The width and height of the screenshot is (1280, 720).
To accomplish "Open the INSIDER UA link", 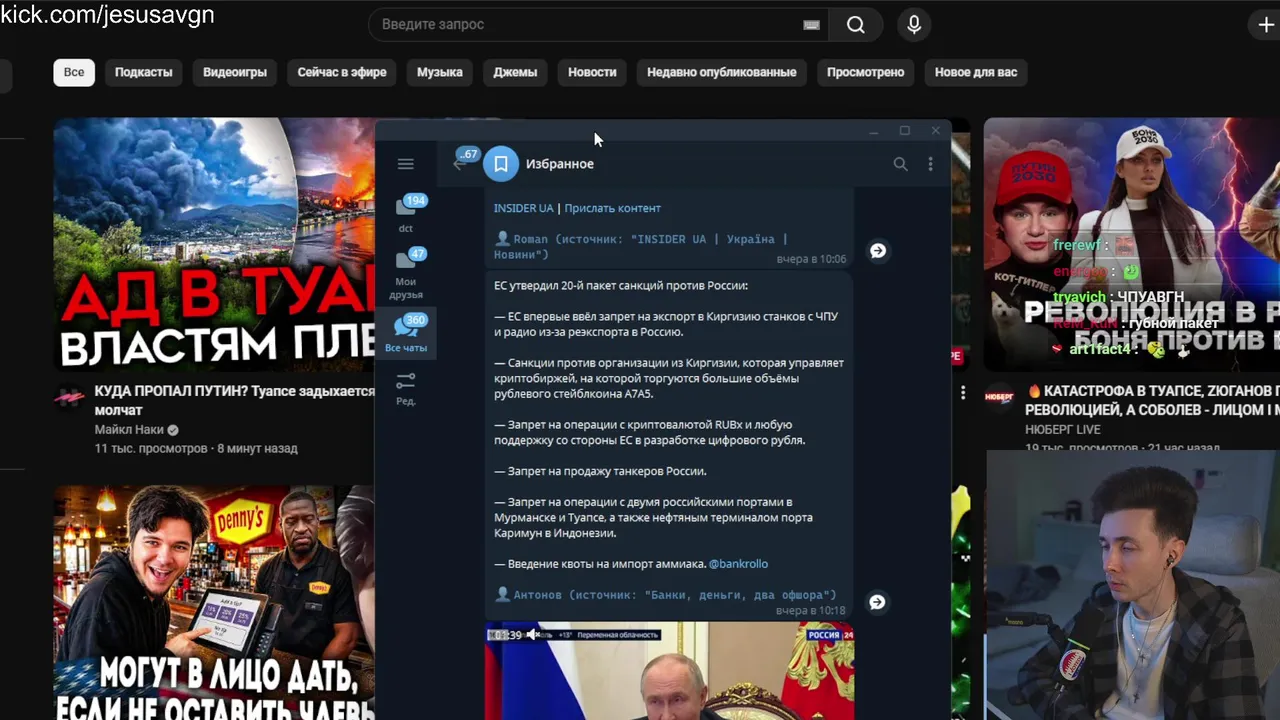I will (523, 208).
